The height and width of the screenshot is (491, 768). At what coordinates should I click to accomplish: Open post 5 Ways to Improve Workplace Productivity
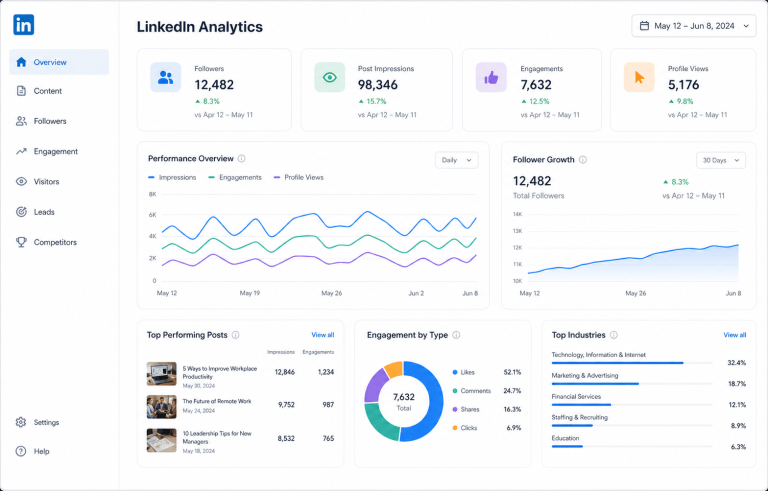[219, 372]
